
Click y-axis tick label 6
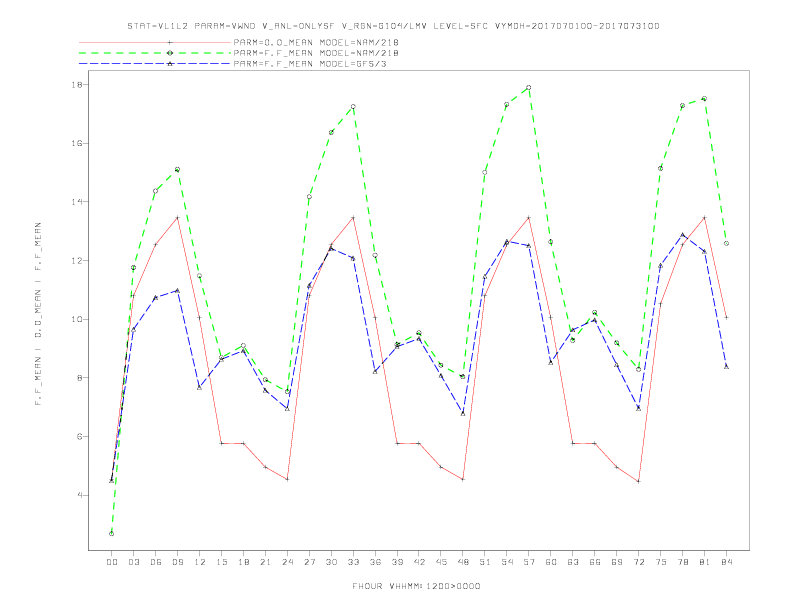[80, 437]
